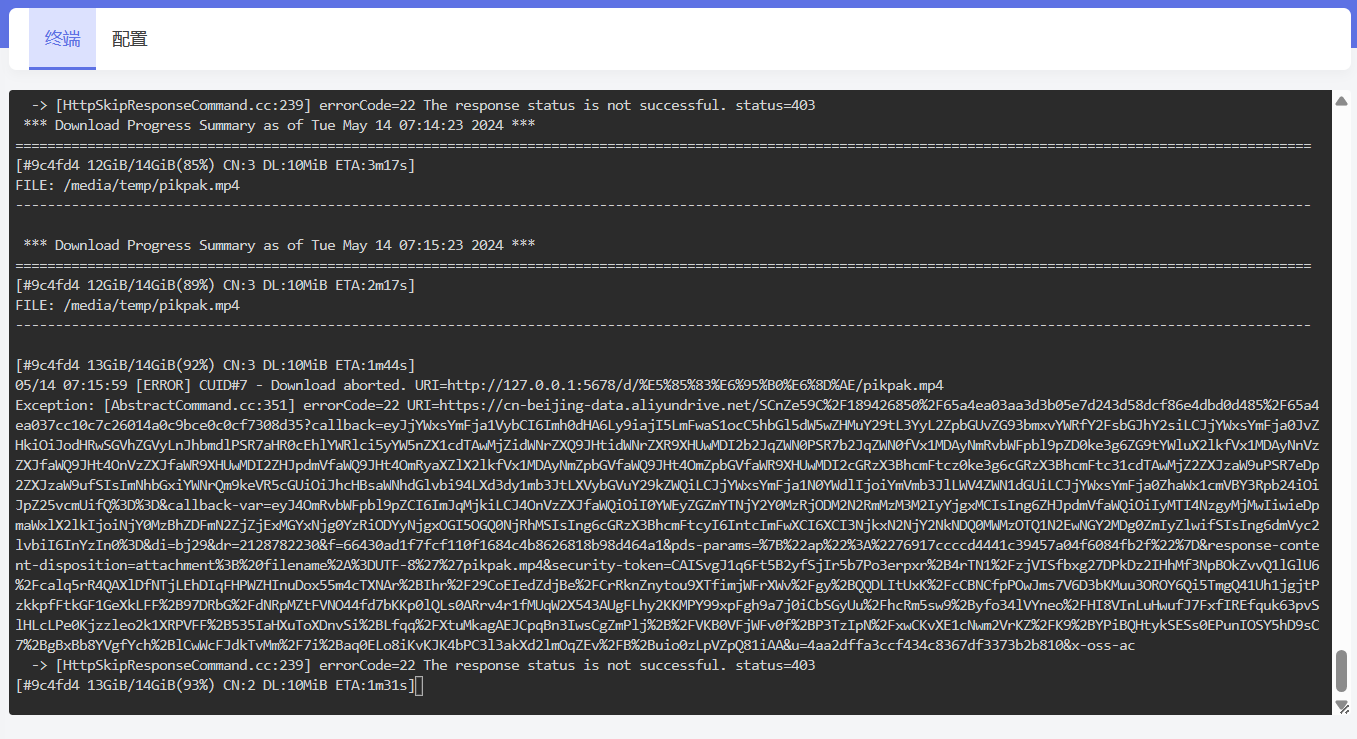Click the terminal scrollbar up arrow
This screenshot has width=1357, height=739.
pyautogui.click(x=1342, y=101)
